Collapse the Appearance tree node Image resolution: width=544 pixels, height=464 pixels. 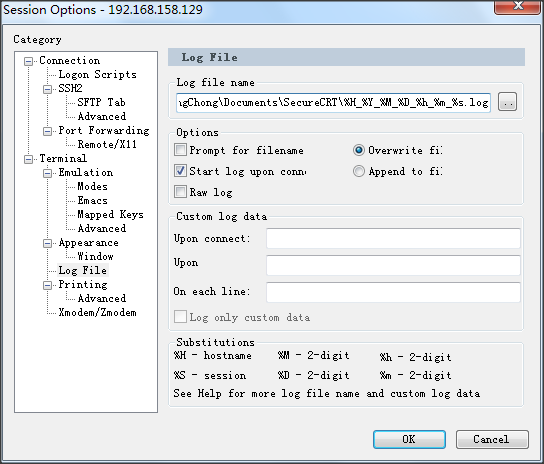click(48, 243)
